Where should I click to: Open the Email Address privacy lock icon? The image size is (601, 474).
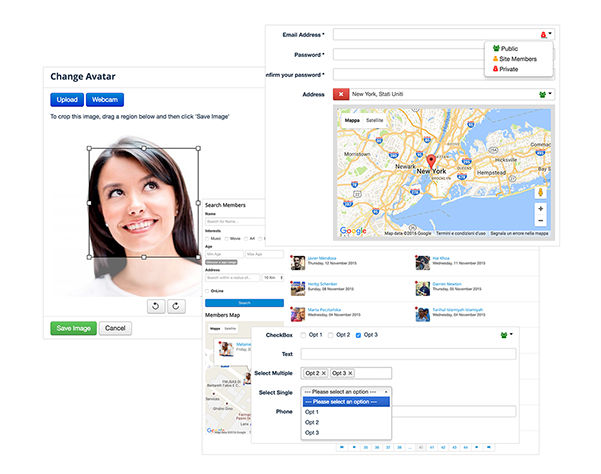point(543,35)
